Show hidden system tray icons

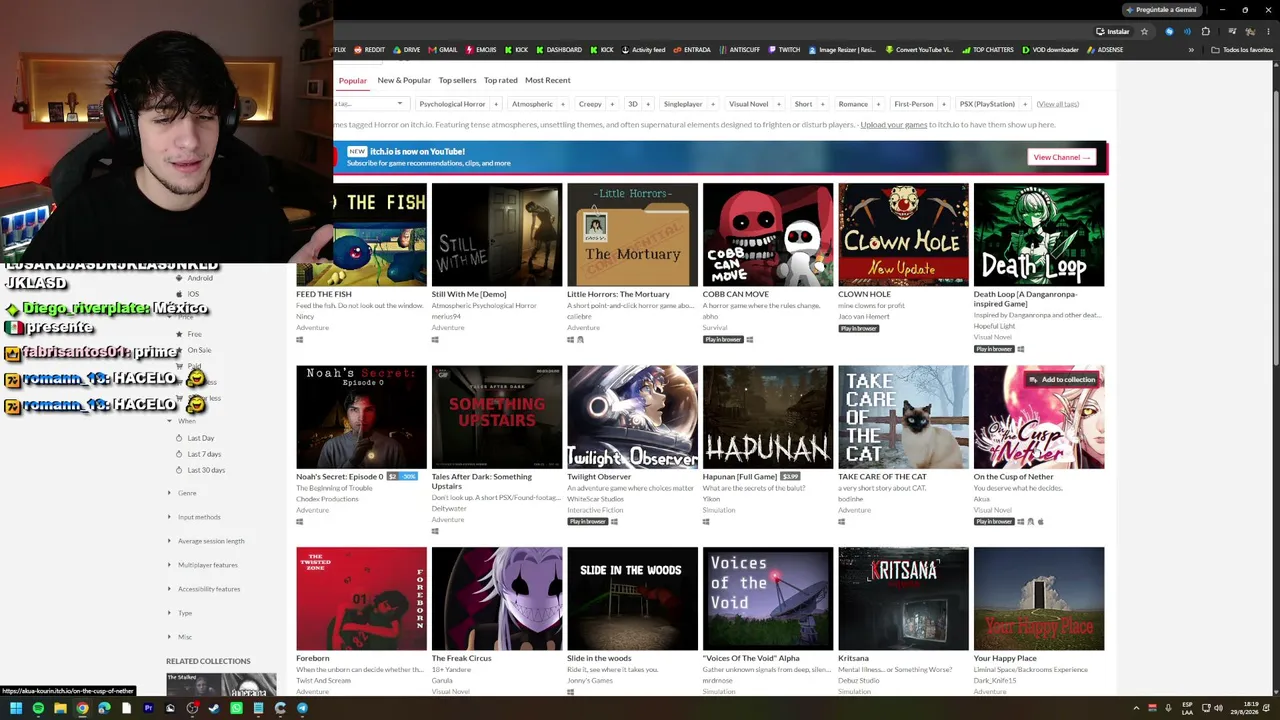[x=1136, y=709]
